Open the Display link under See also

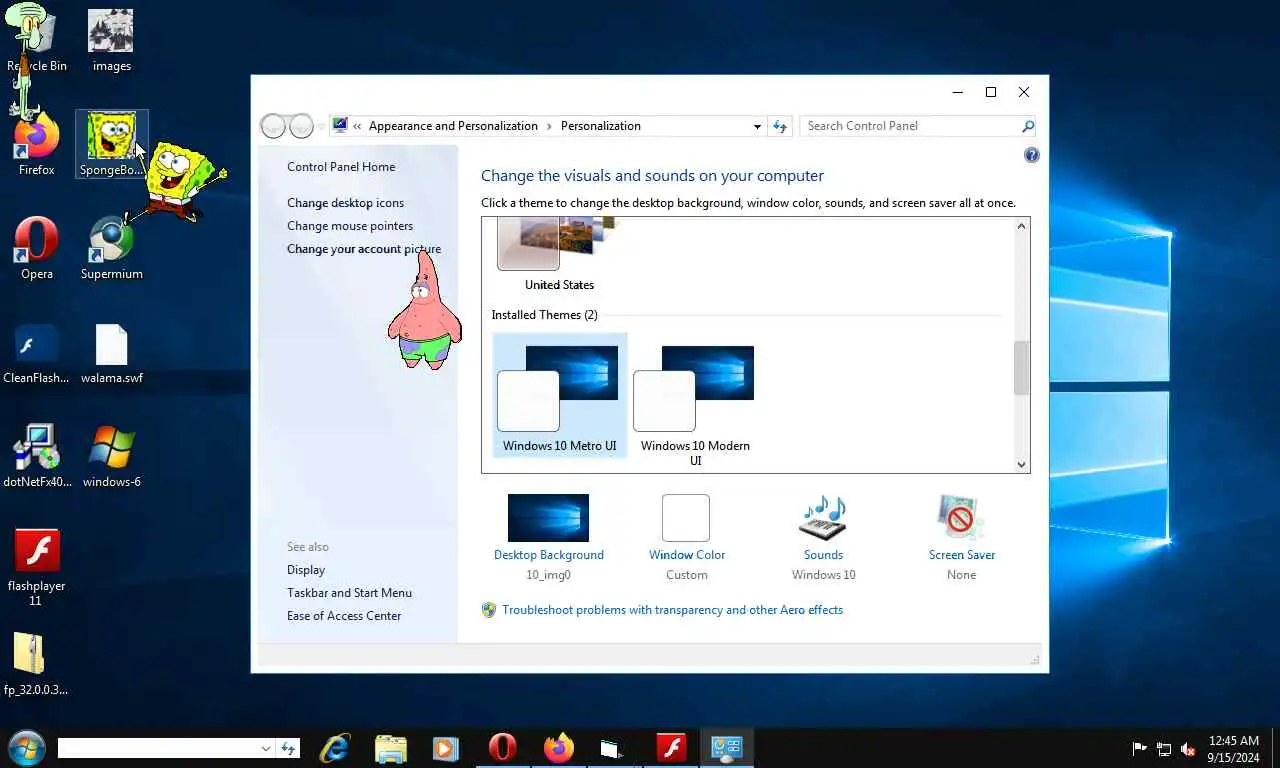[x=306, y=570]
